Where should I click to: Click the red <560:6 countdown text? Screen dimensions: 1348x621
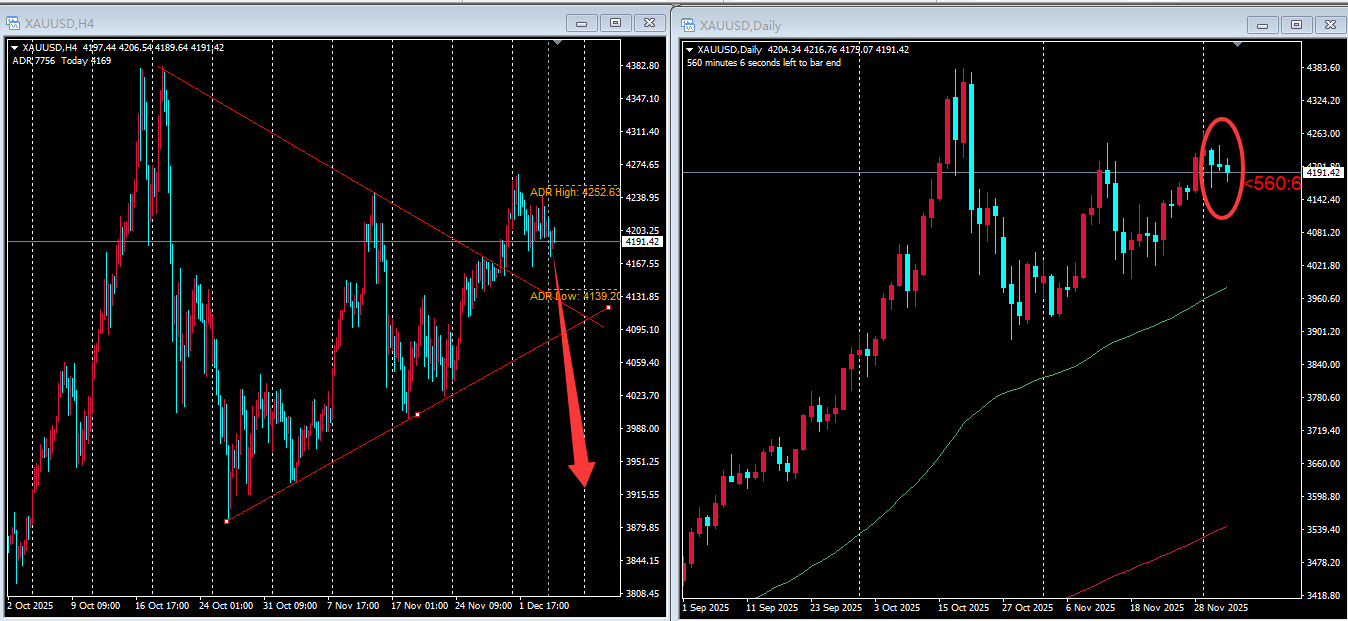click(x=1272, y=183)
